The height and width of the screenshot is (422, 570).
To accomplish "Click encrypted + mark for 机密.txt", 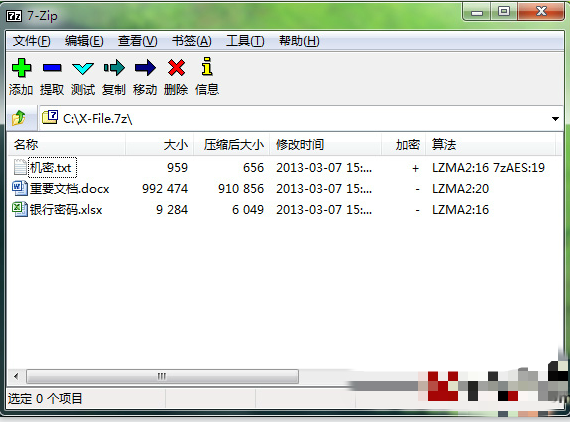I will coord(416,168).
